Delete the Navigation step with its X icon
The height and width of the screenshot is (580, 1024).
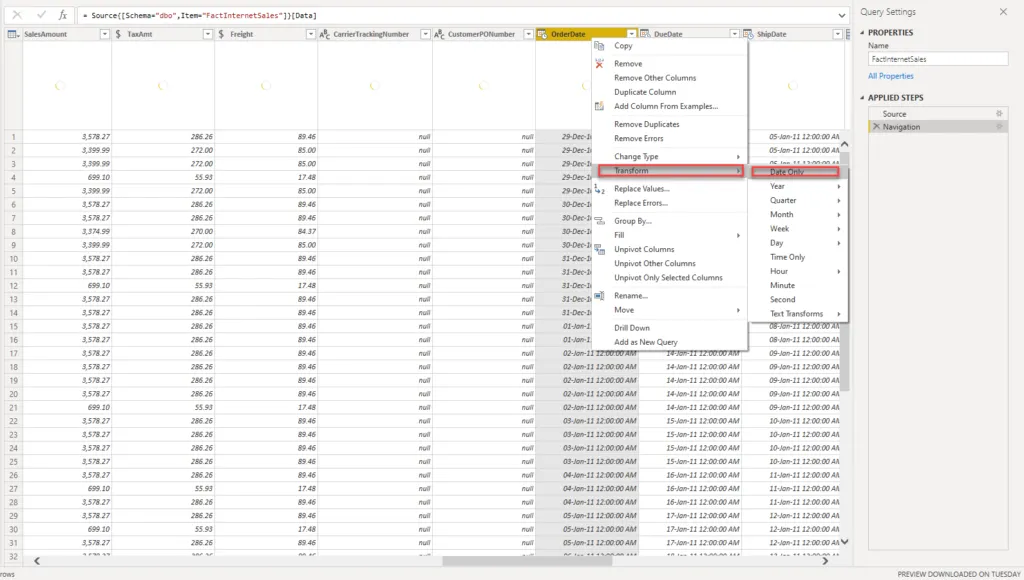coord(876,127)
